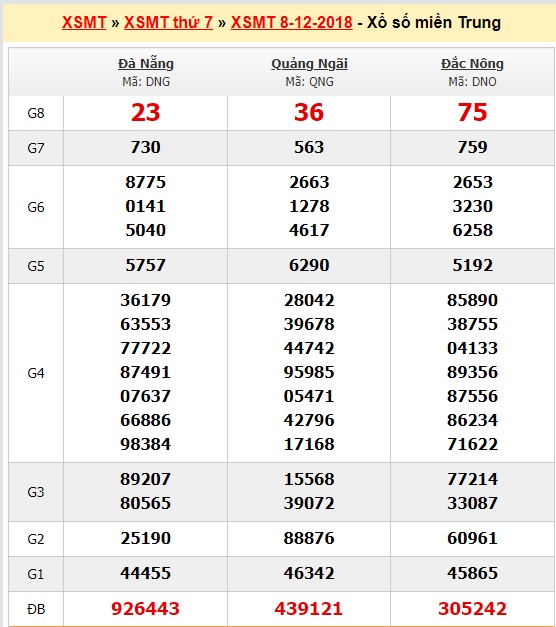Select Đà Nẵng G1 number 44455
556x627 pixels.
[x=146, y=573]
